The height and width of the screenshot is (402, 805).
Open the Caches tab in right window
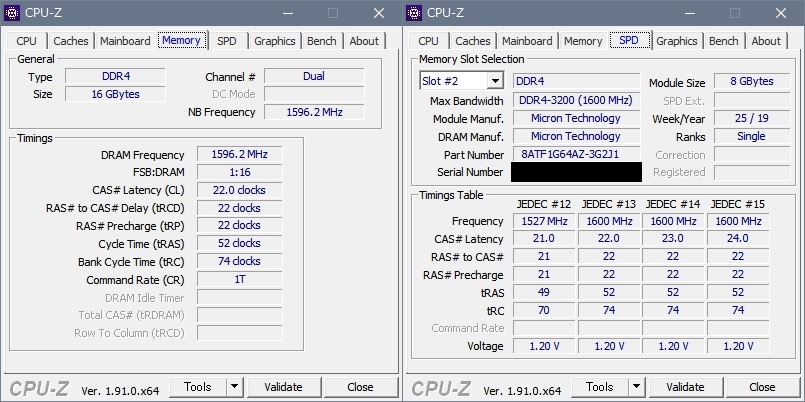click(473, 41)
